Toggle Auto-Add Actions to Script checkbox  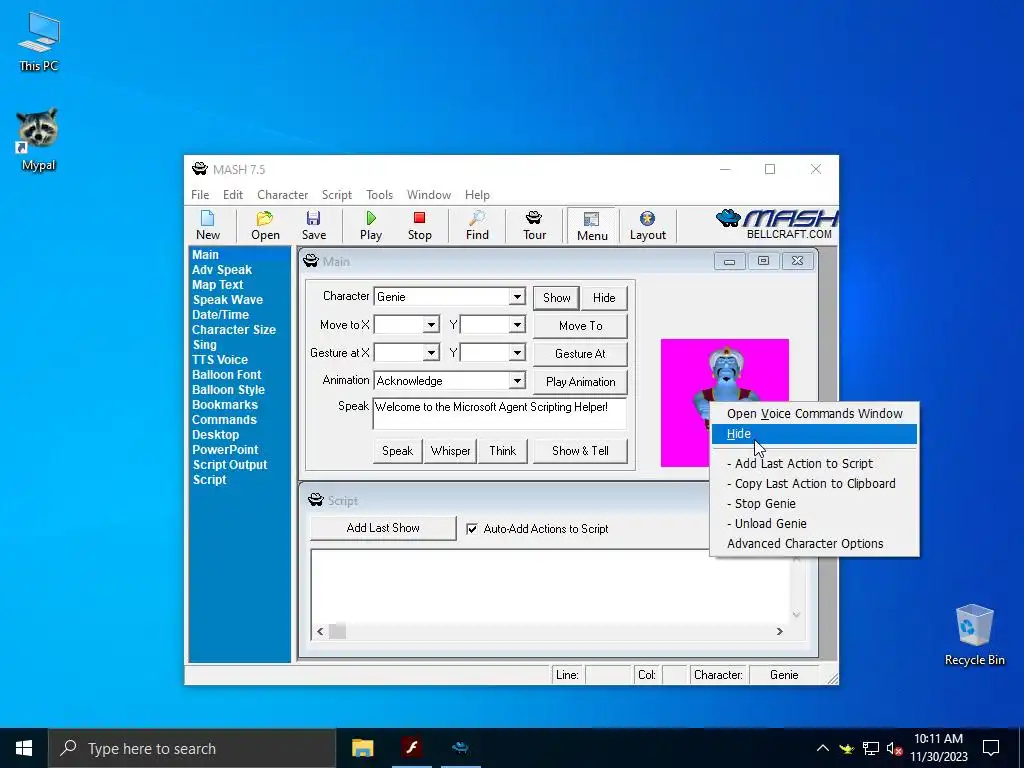coord(472,529)
